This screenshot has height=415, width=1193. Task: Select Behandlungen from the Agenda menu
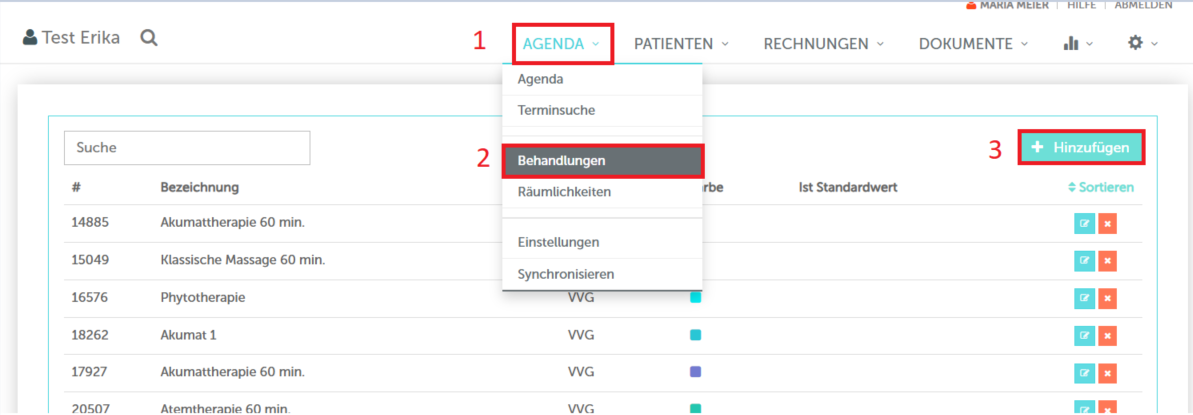(603, 160)
